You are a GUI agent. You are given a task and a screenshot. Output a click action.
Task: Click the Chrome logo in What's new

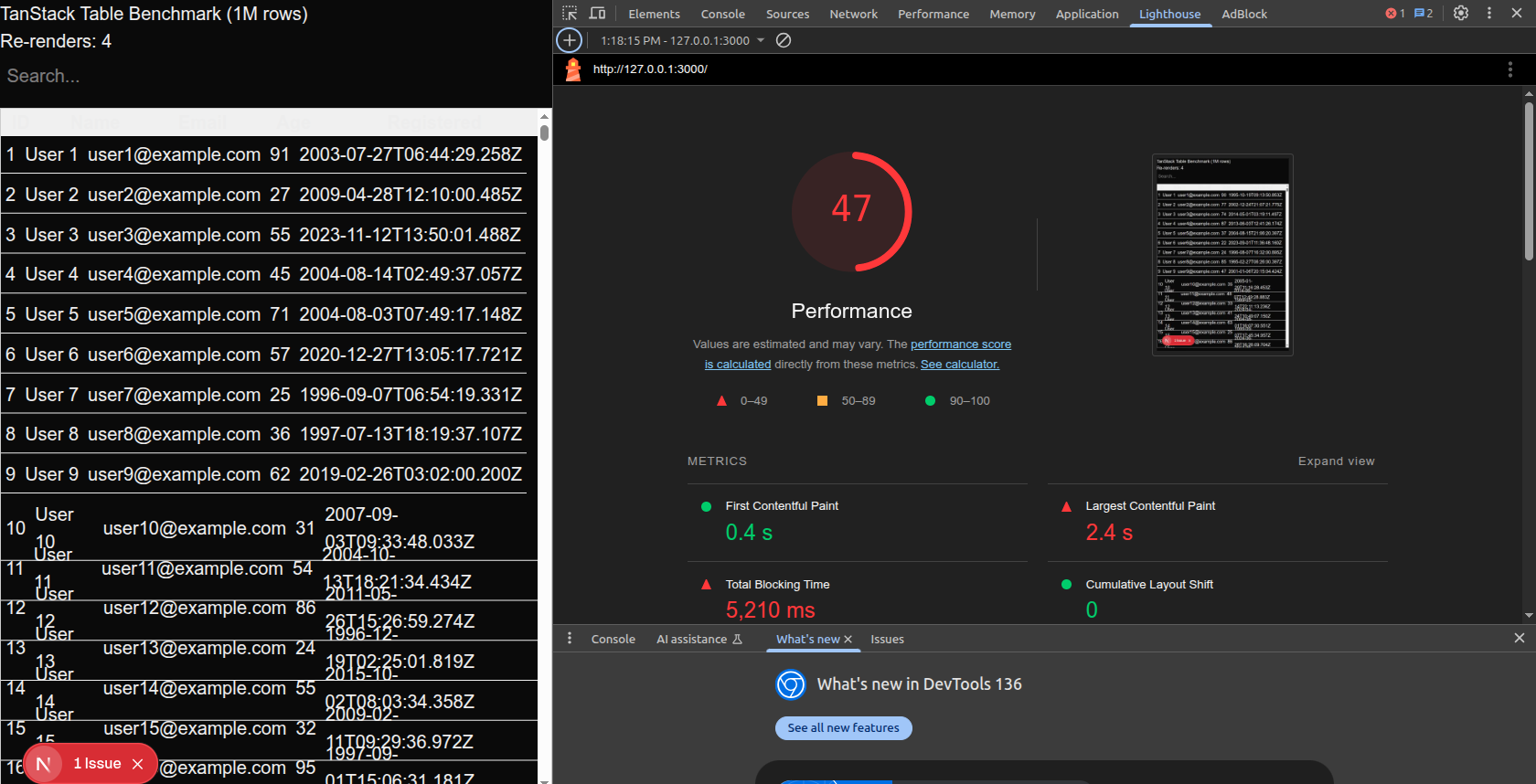791,684
